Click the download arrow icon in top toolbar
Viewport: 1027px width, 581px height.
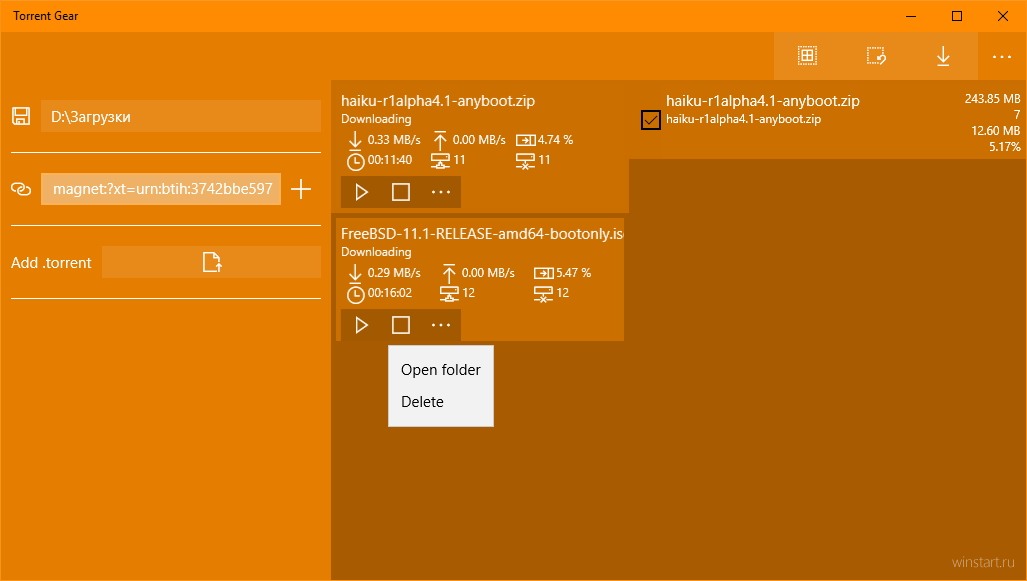pos(943,56)
